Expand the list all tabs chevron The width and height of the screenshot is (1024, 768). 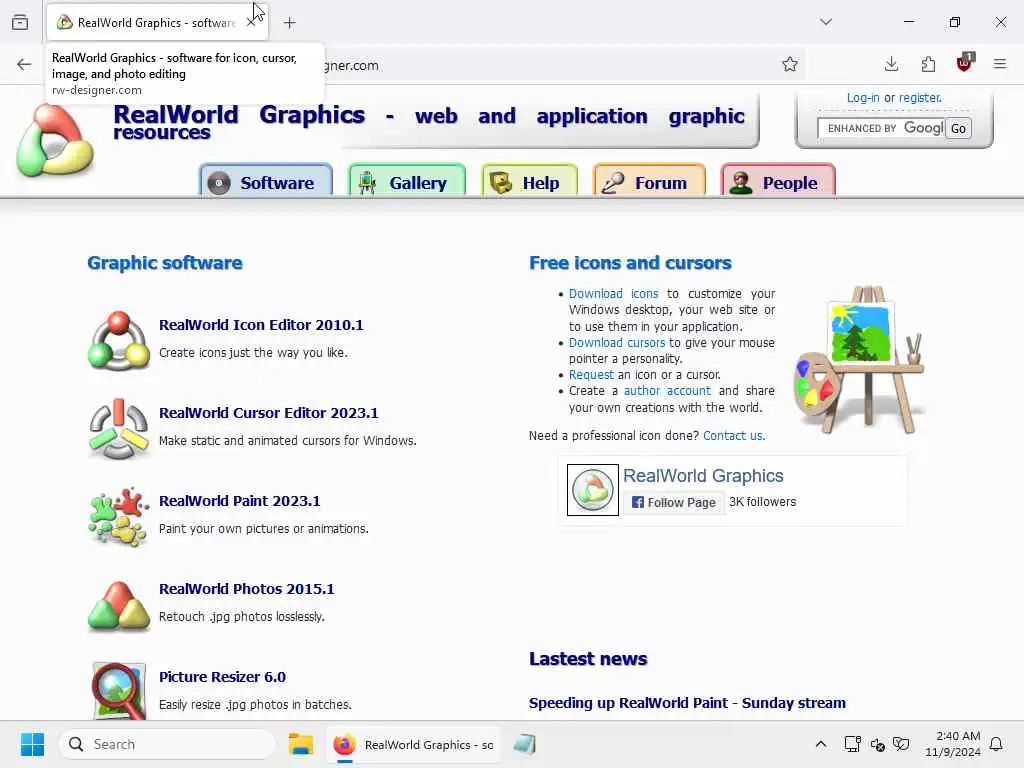click(826, 22)
